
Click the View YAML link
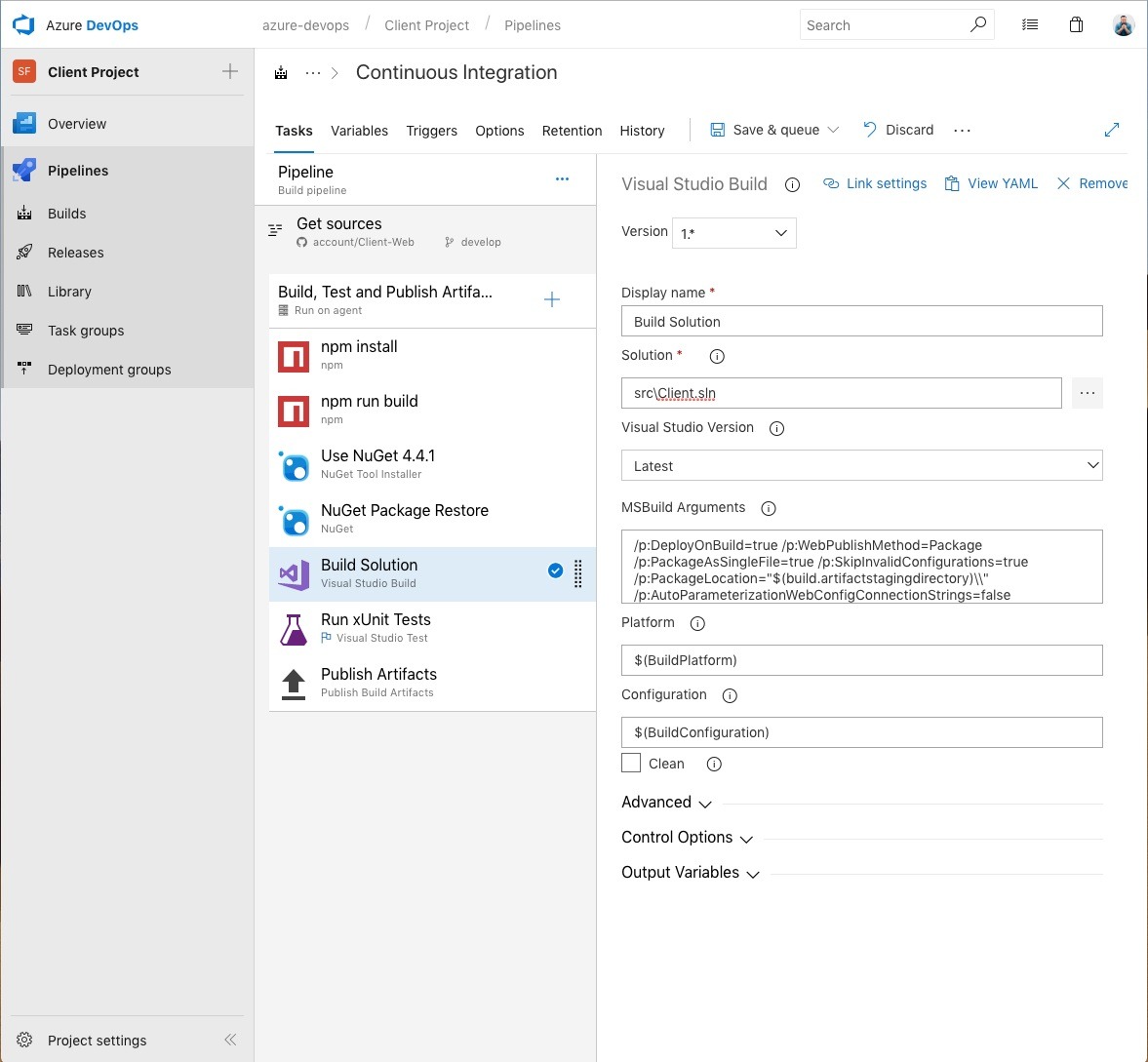991,183
